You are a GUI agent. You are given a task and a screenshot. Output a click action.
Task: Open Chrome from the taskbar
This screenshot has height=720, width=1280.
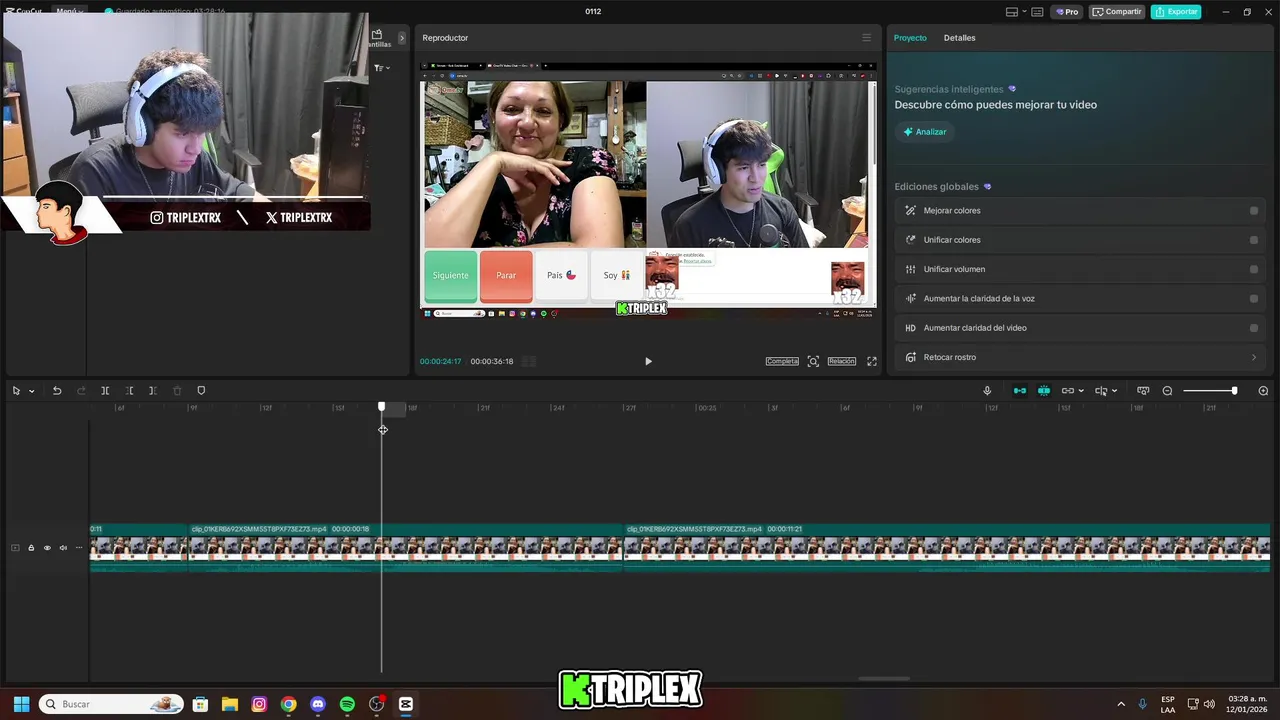[288, 704]
